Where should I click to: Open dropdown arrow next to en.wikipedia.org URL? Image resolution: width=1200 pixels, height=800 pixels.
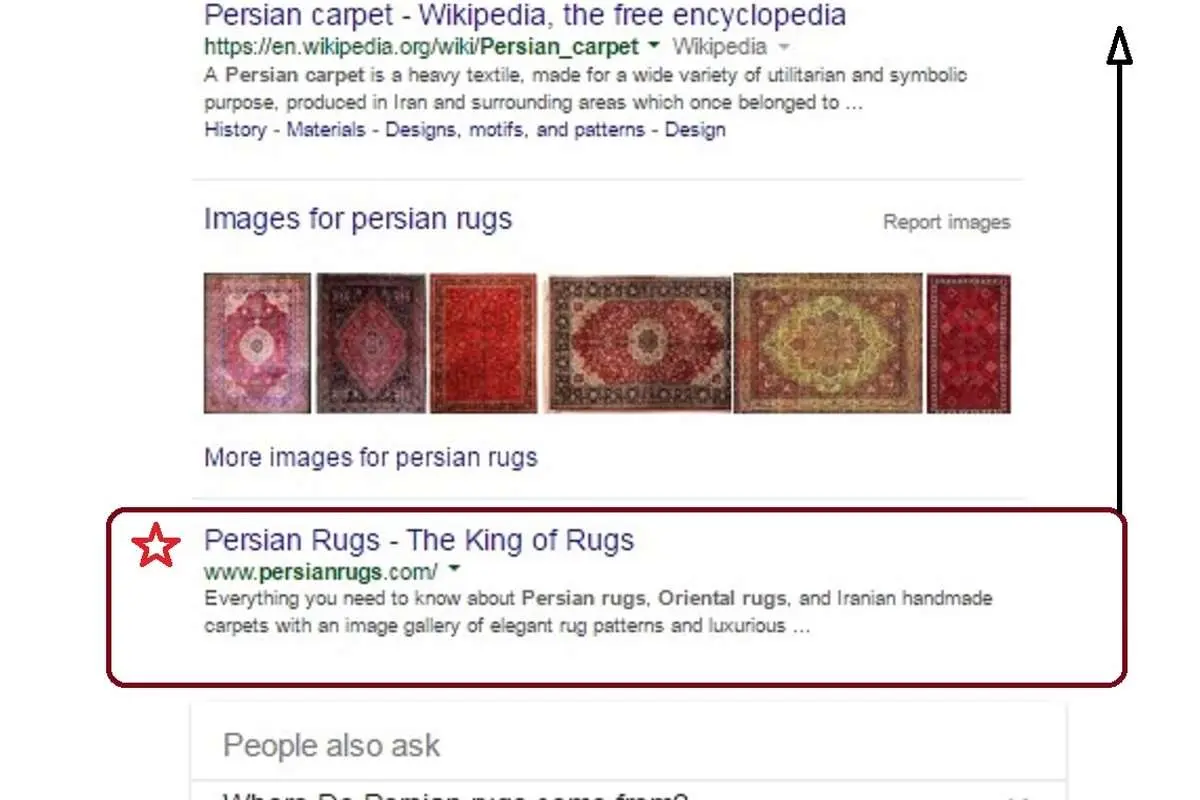[x=653, y=46]
